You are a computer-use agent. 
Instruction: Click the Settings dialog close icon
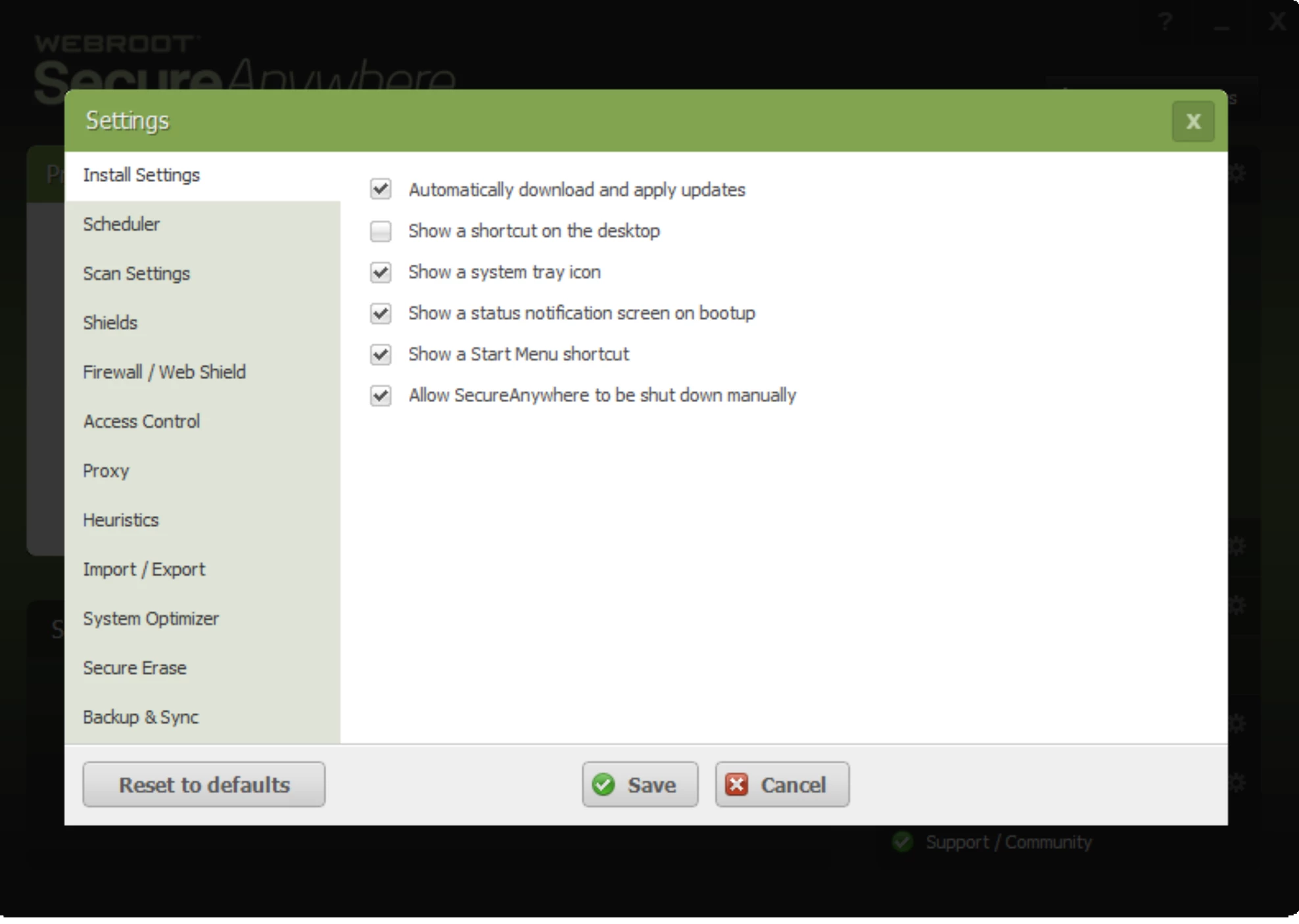(1193, 119)
